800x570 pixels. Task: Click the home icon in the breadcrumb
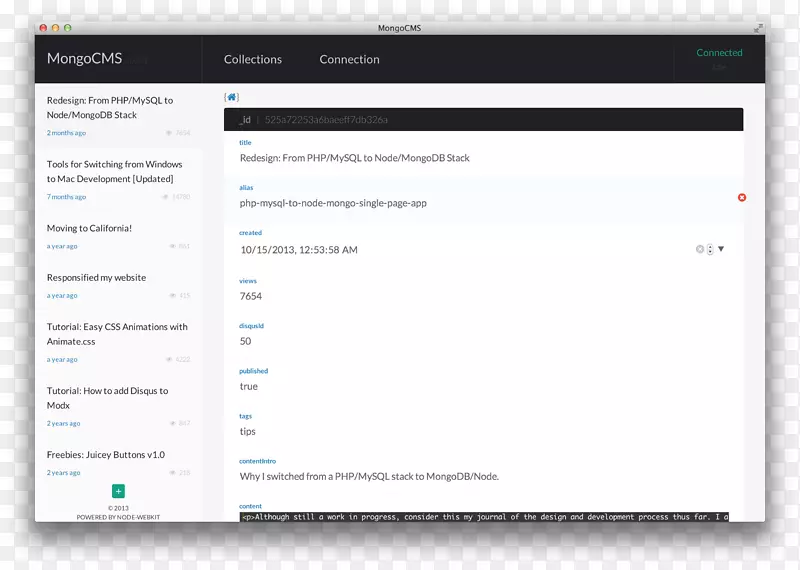coord(232,97)
